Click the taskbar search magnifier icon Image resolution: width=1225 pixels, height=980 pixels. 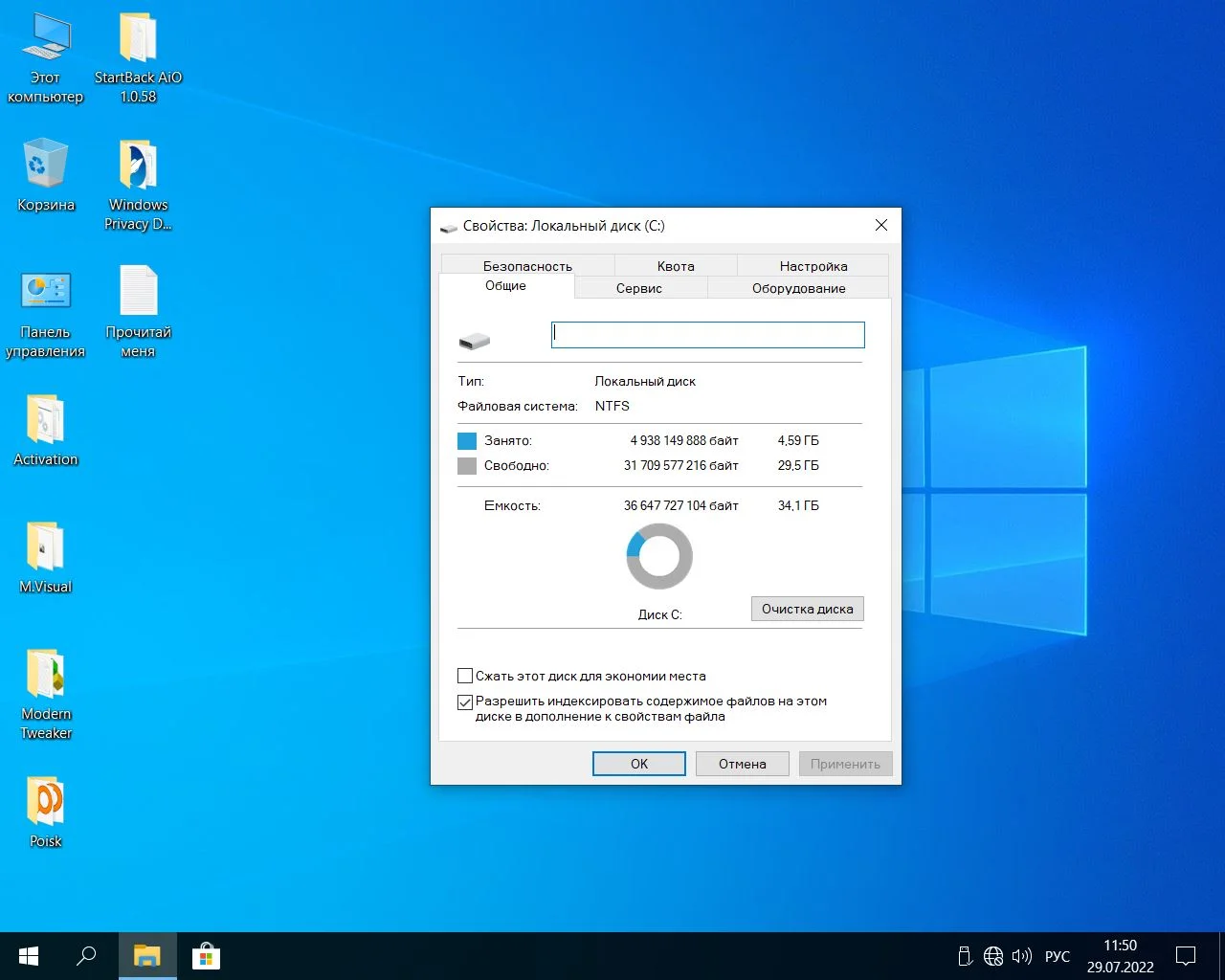click(86, 956)
